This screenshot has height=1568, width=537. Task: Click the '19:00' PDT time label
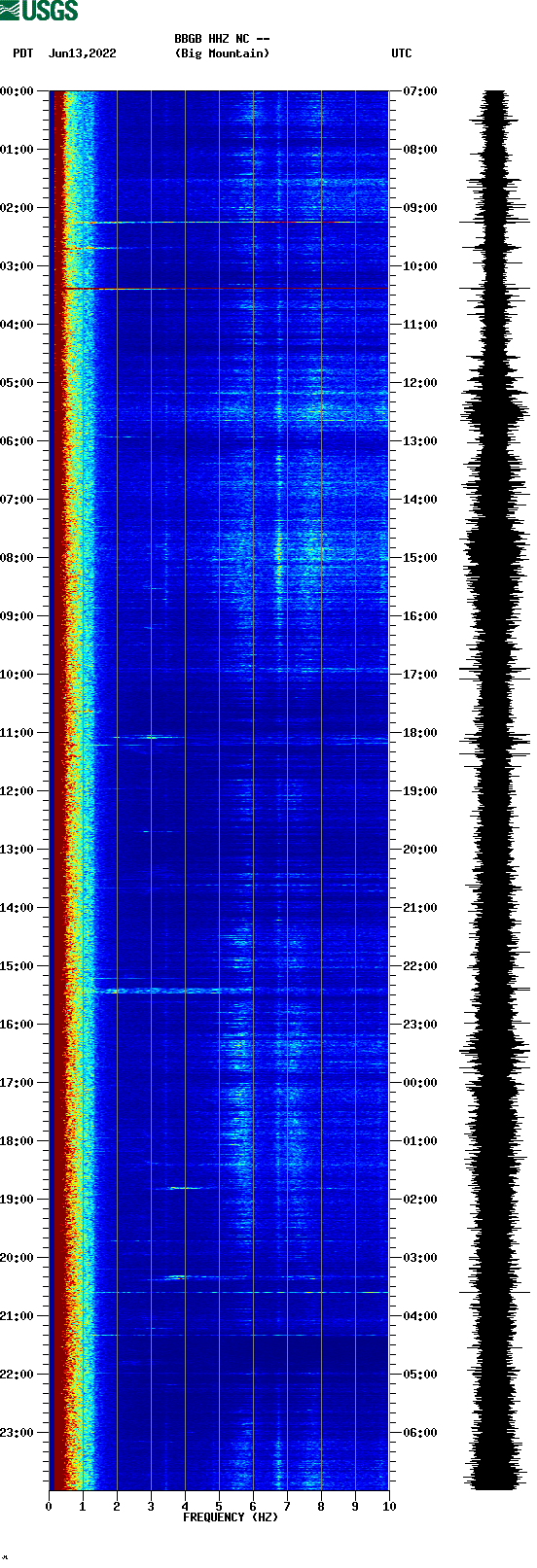click(18, 1200)
